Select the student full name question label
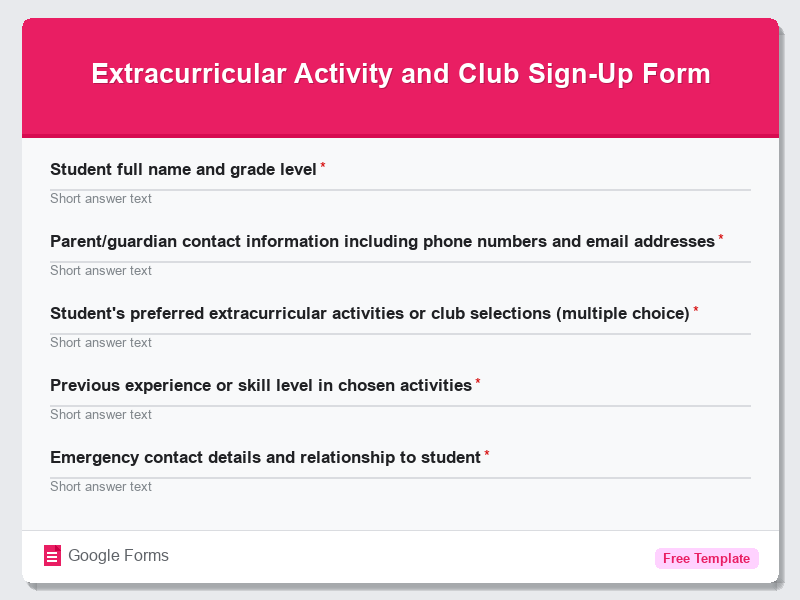800x600 pixels. tap(182, 169)
